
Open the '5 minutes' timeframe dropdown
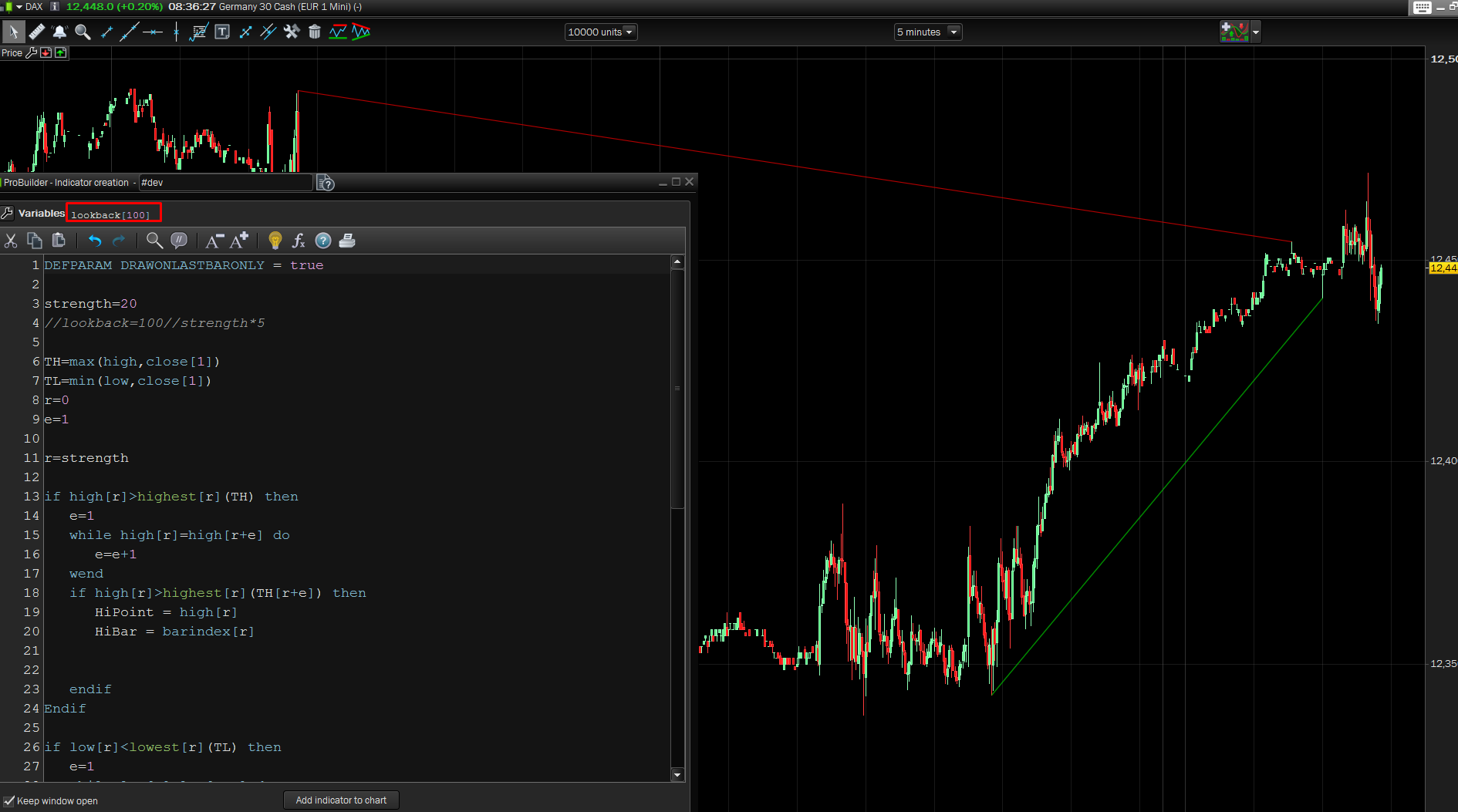[928, 32]
